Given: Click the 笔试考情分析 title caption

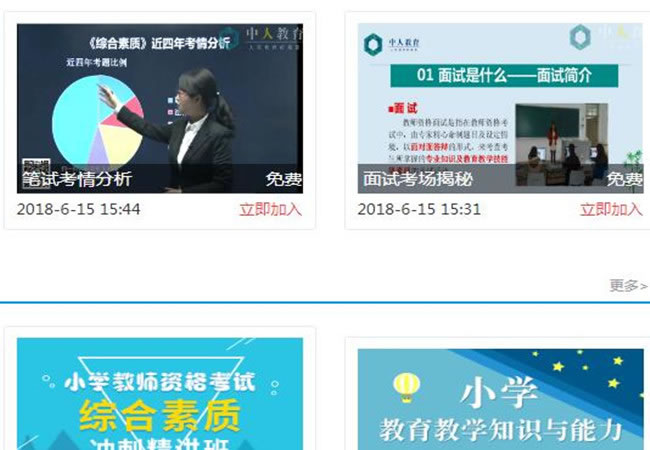Looking at the screenshot, I should (x=77, y=179).
